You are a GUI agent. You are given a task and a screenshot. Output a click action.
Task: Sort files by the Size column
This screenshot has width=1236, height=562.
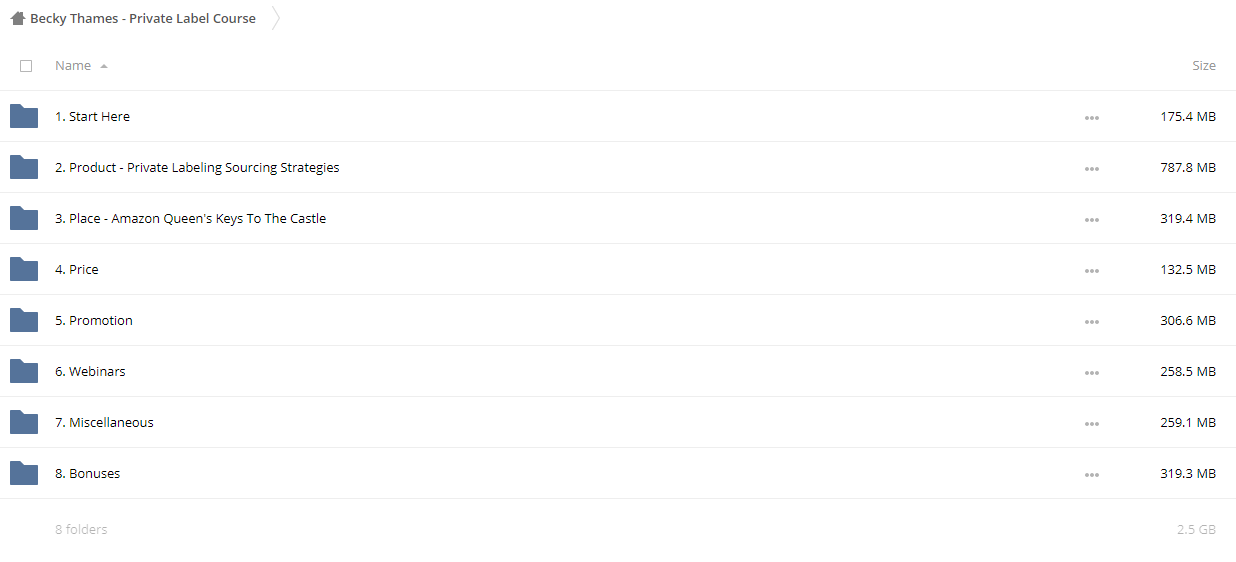tap(1204, 65)
